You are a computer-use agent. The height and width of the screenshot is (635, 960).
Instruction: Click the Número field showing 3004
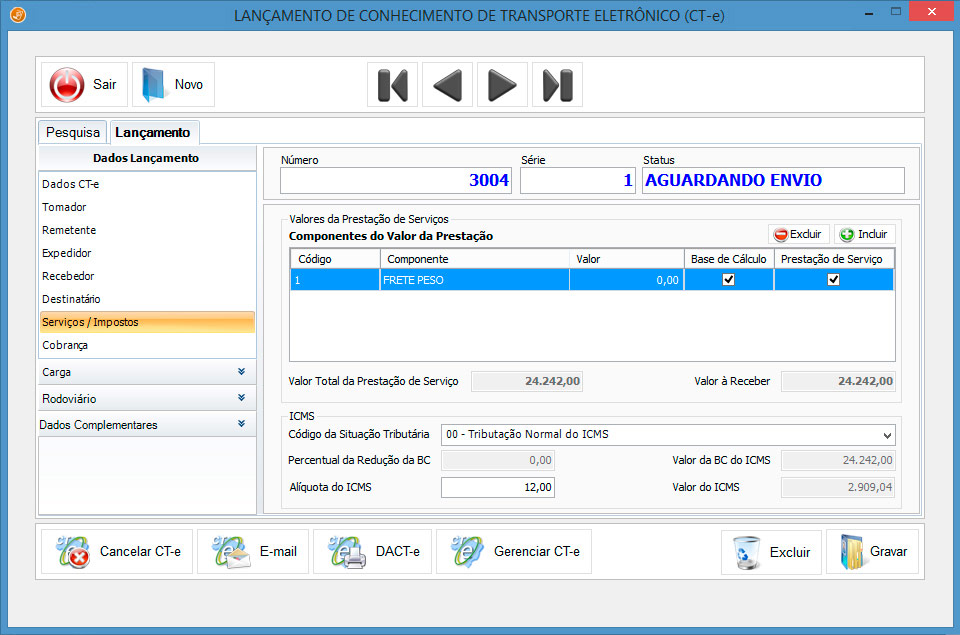(x=396, y=181)
